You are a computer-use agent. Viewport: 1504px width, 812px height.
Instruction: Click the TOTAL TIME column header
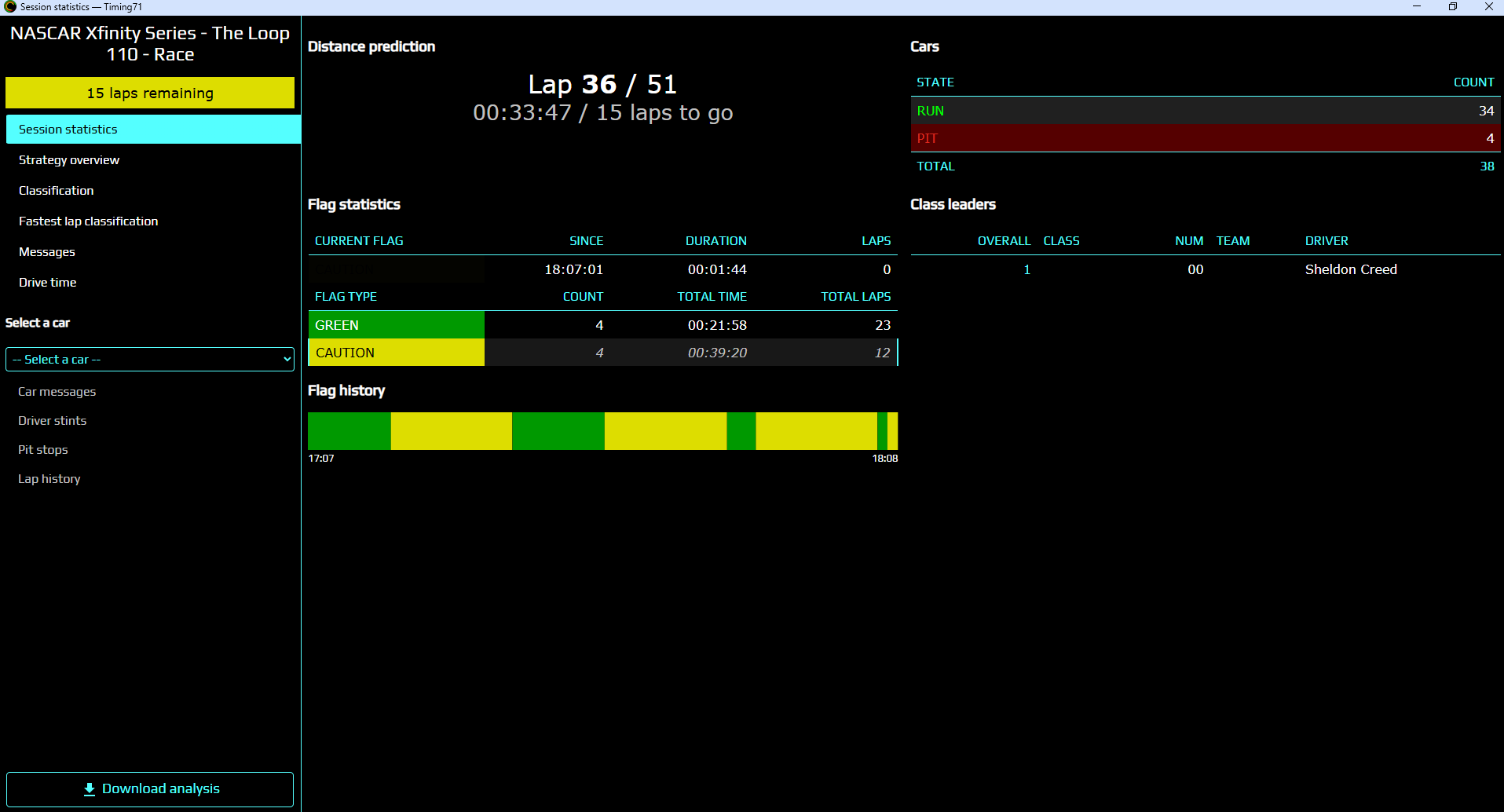(712, 296)
